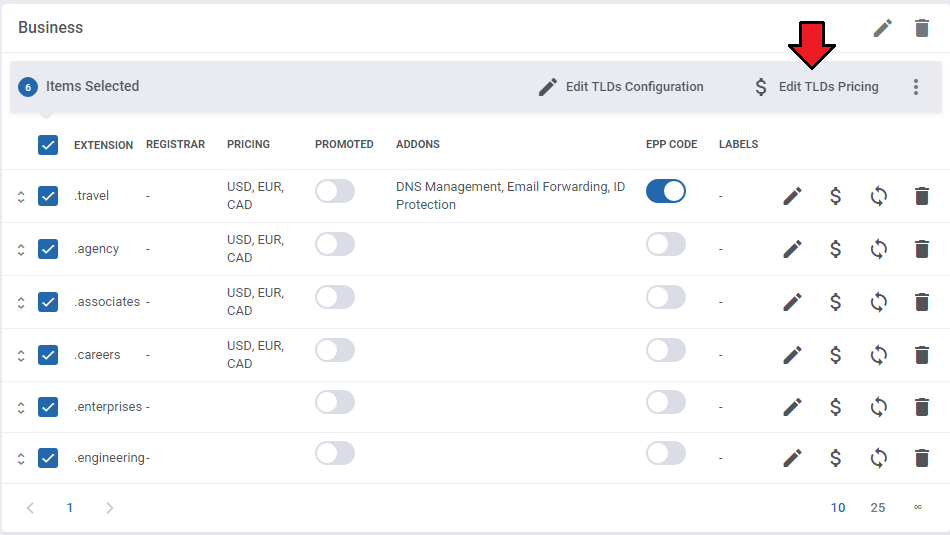This screenshot has width=950, height=535.
Task: Edit the .careers TLD with pencil icon
Action: [x=792, y=355]
